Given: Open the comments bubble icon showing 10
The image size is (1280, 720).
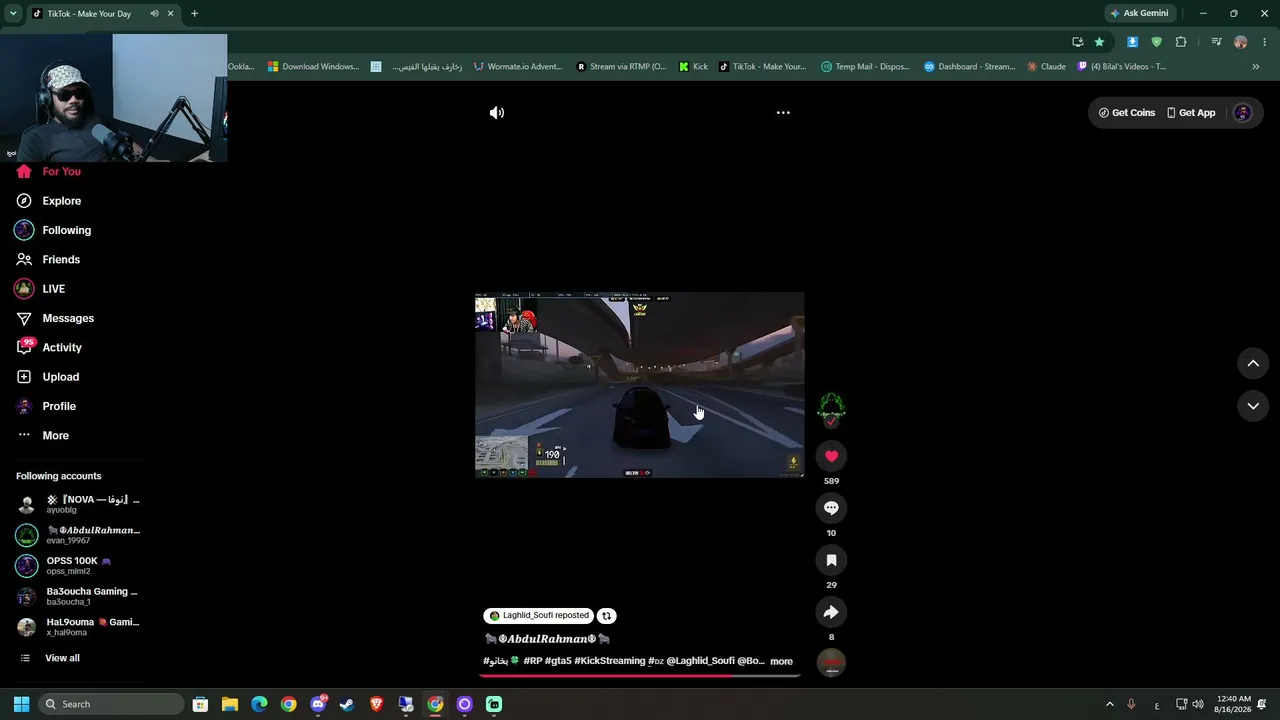Looking at the screenshot, I should pyautogui.click(x=831, y=508).
